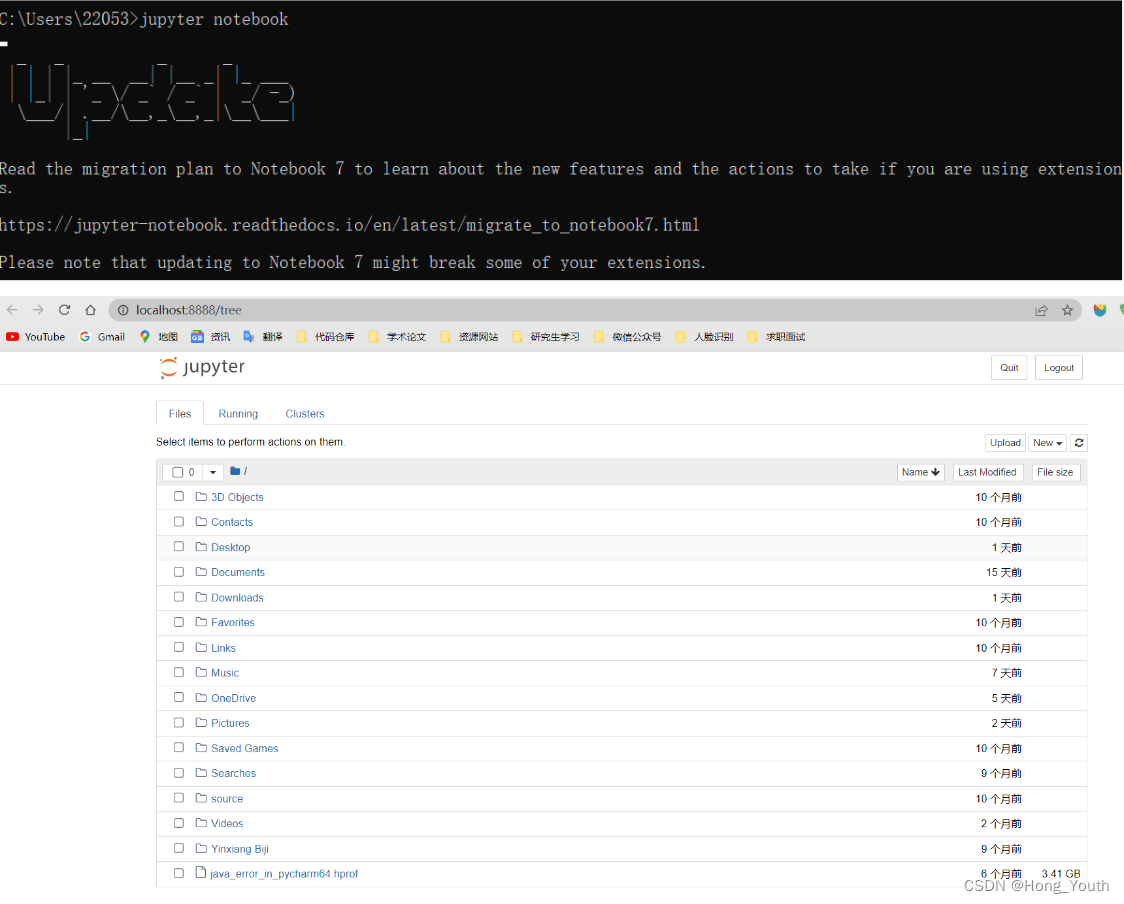
Task: Check the Contacts folder checkbox
Action: [x=179, y=521]
